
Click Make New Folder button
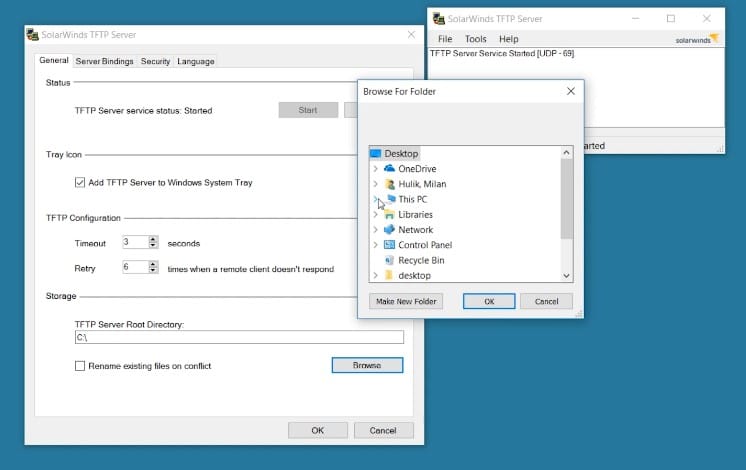[406, 301]
